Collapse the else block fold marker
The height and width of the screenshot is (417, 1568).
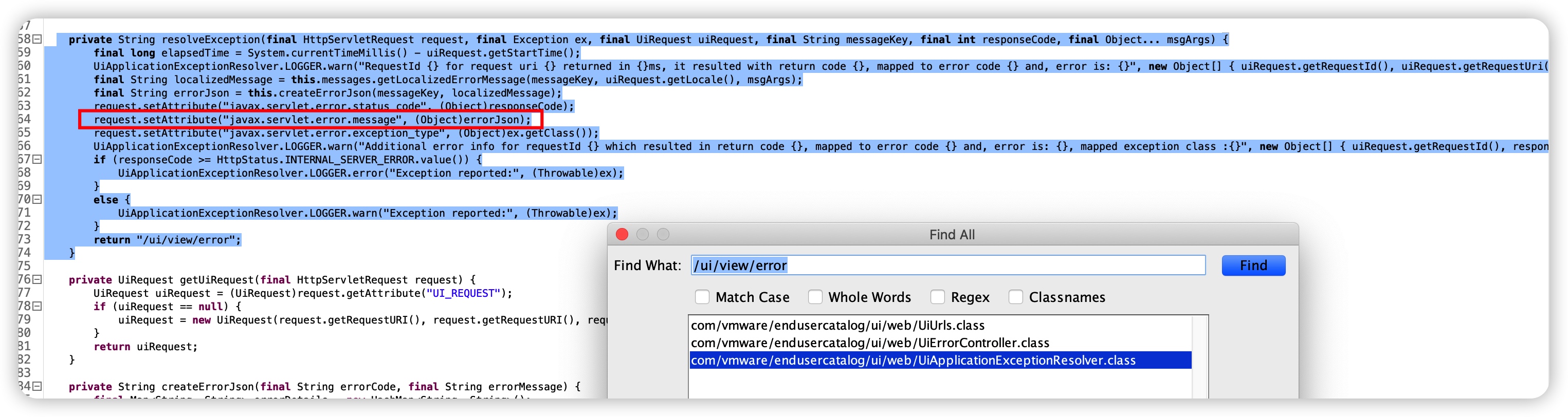(37, 199)
